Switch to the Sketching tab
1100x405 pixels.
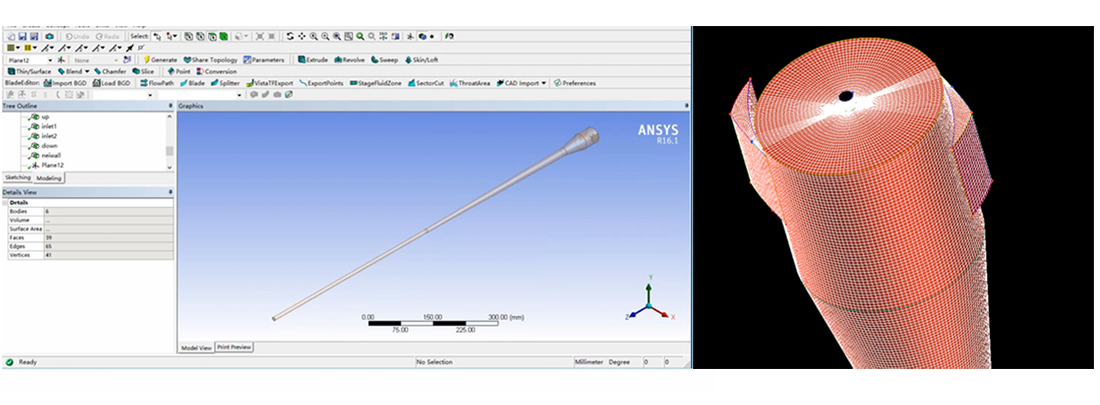pos(18,177)
